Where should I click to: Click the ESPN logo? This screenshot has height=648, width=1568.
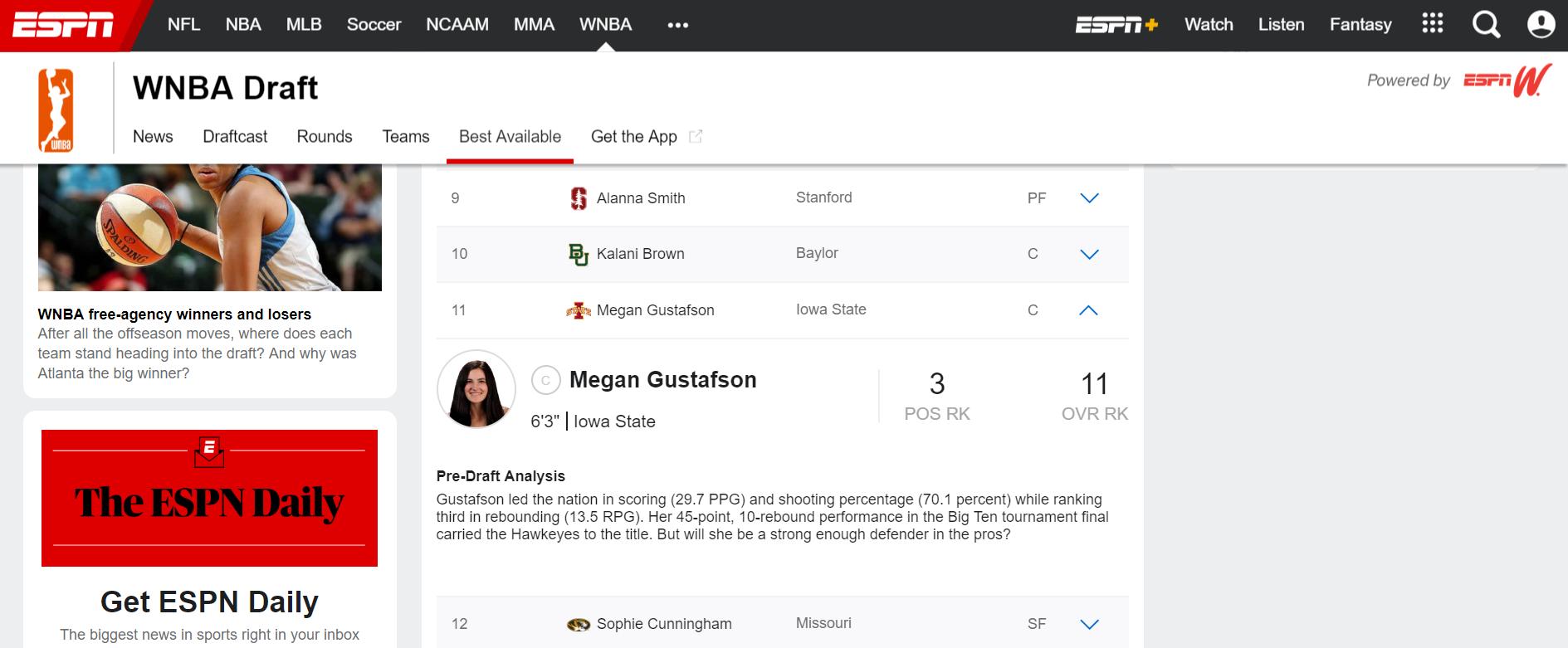coord(63,25)
